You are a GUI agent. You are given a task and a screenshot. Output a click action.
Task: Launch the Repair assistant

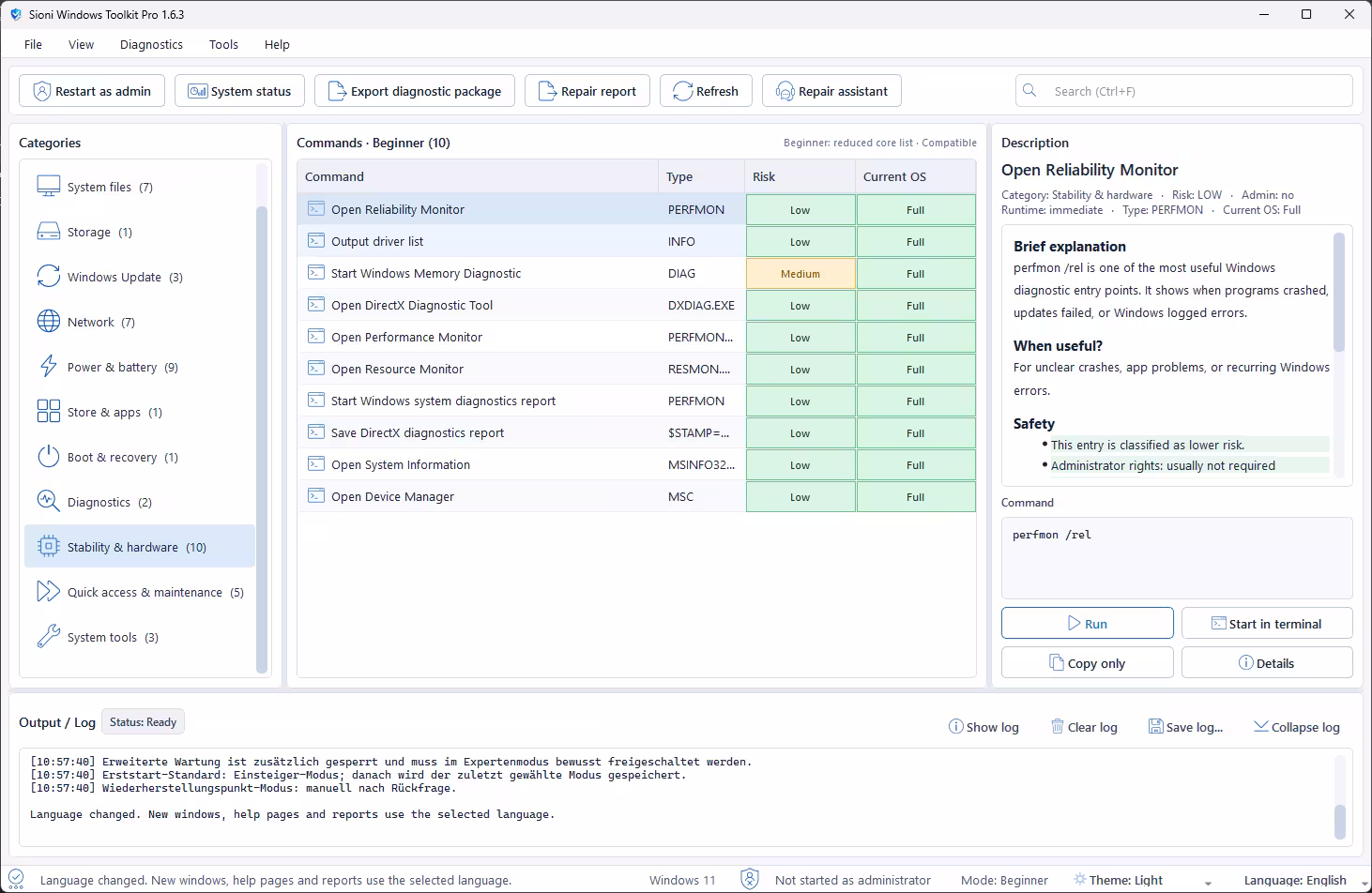click(x=831, y=91)
